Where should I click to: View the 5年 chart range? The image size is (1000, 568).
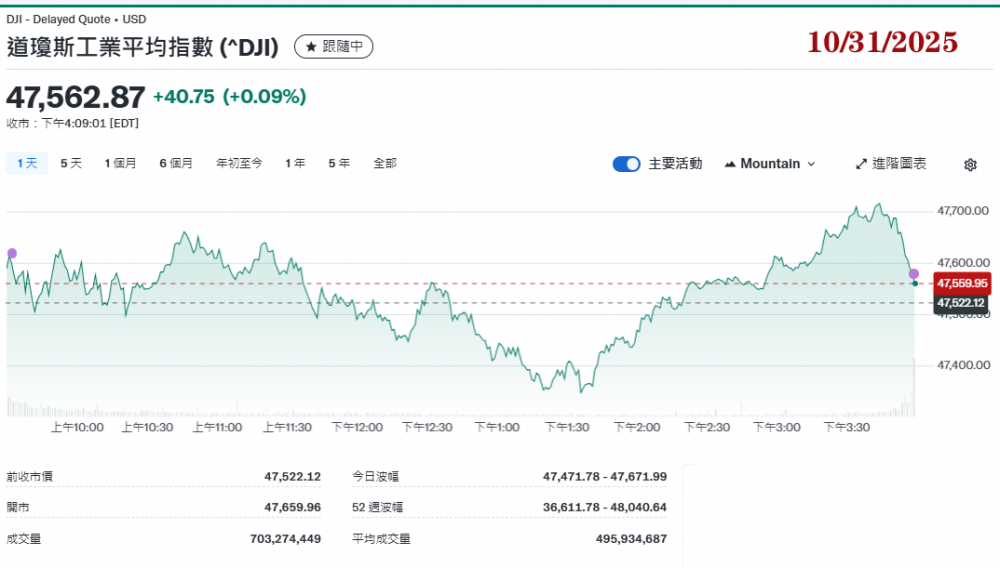tap(339, 163)
